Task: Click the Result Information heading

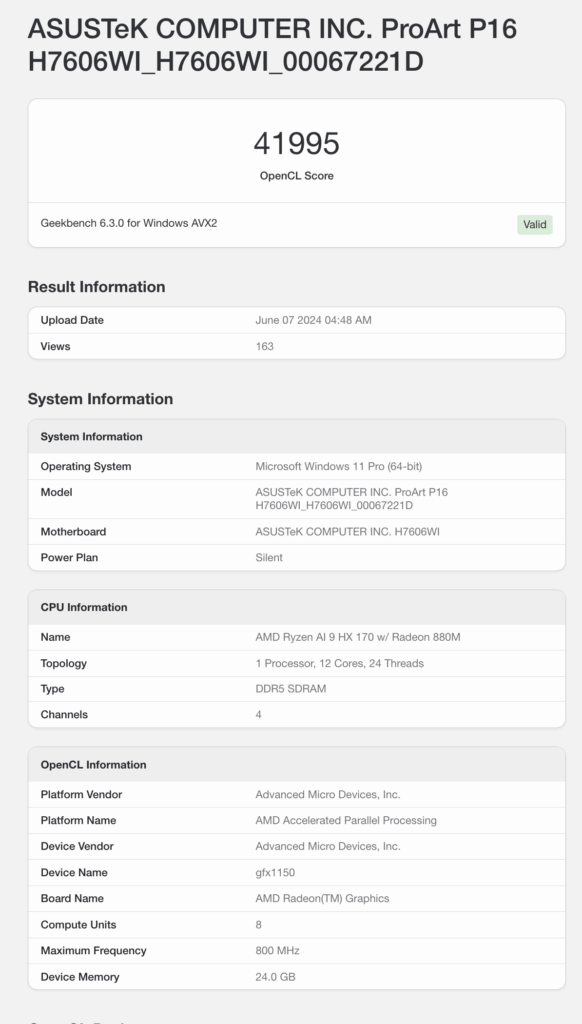Action: point(96,287)
